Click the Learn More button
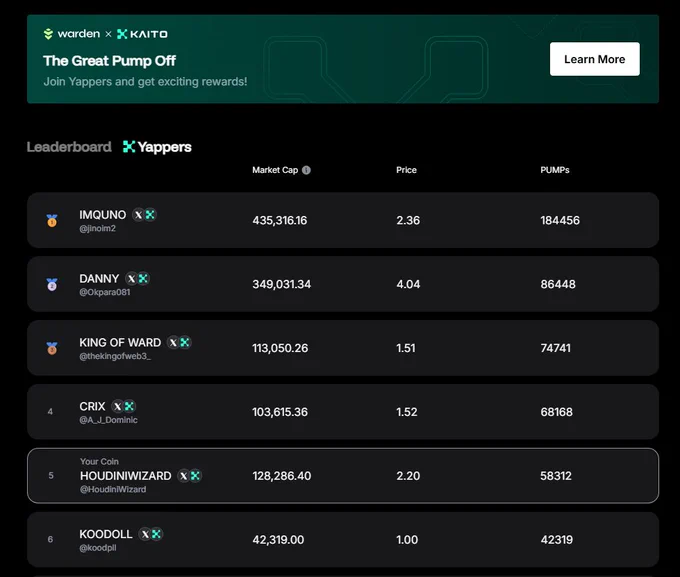680x577 pixels. click(x=595, y=59)
